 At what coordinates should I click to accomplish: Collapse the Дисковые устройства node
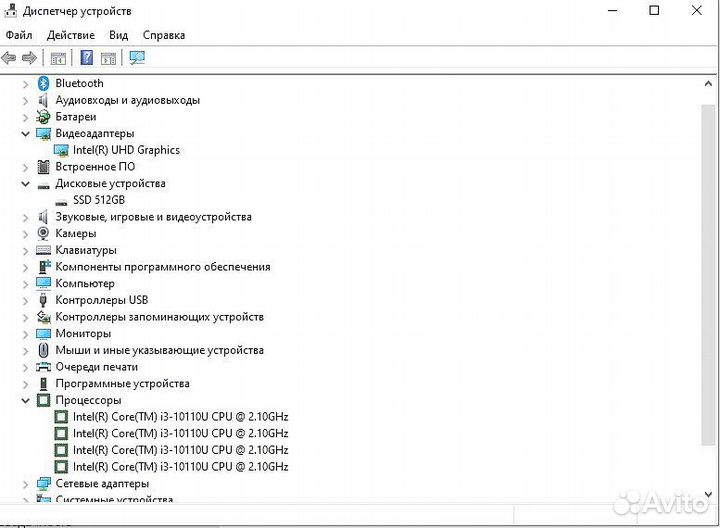click(x=26, y=184)
